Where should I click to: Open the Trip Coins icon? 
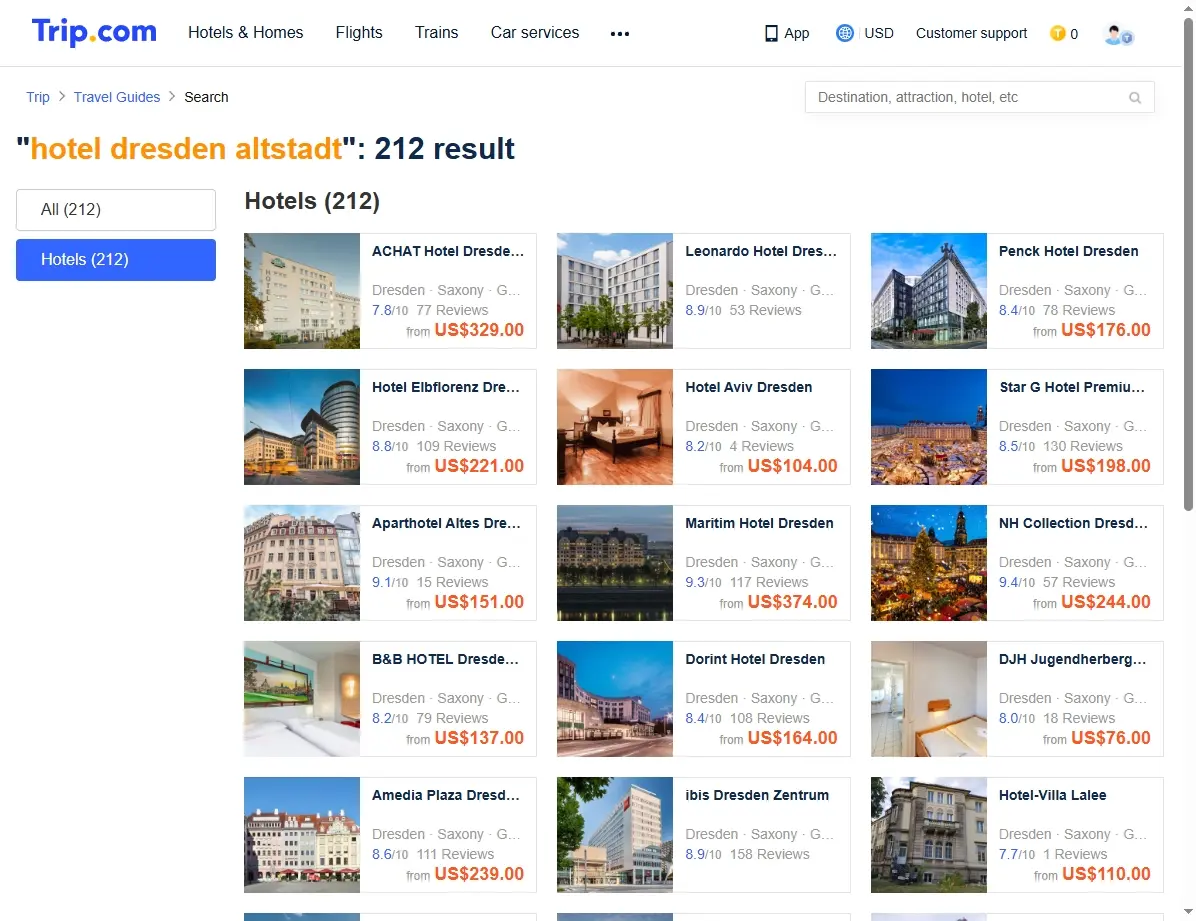pyautogui.click(x=1057, y=33)
